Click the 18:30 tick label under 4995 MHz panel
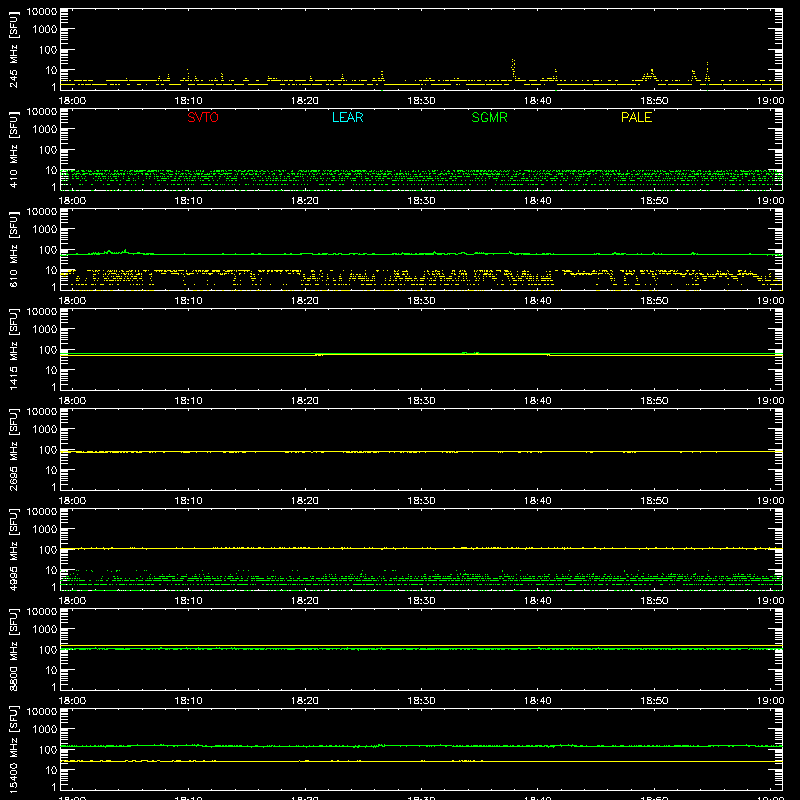The width and height of the screenshot is (800, 800). [x=421, y=601]
